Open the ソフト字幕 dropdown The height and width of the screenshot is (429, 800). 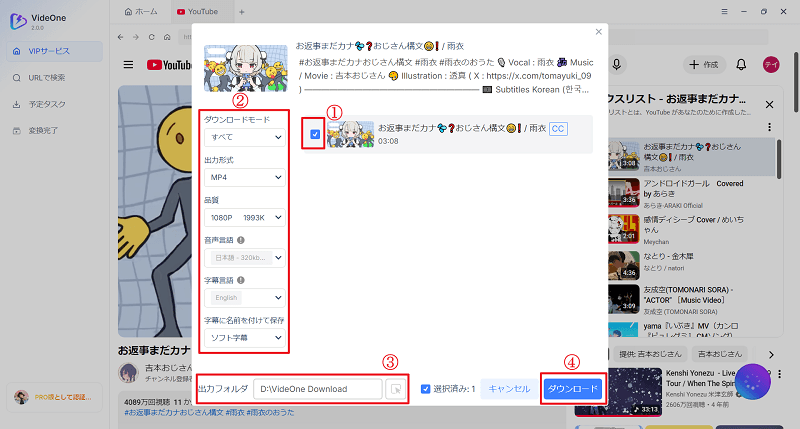tap(245, 338)
